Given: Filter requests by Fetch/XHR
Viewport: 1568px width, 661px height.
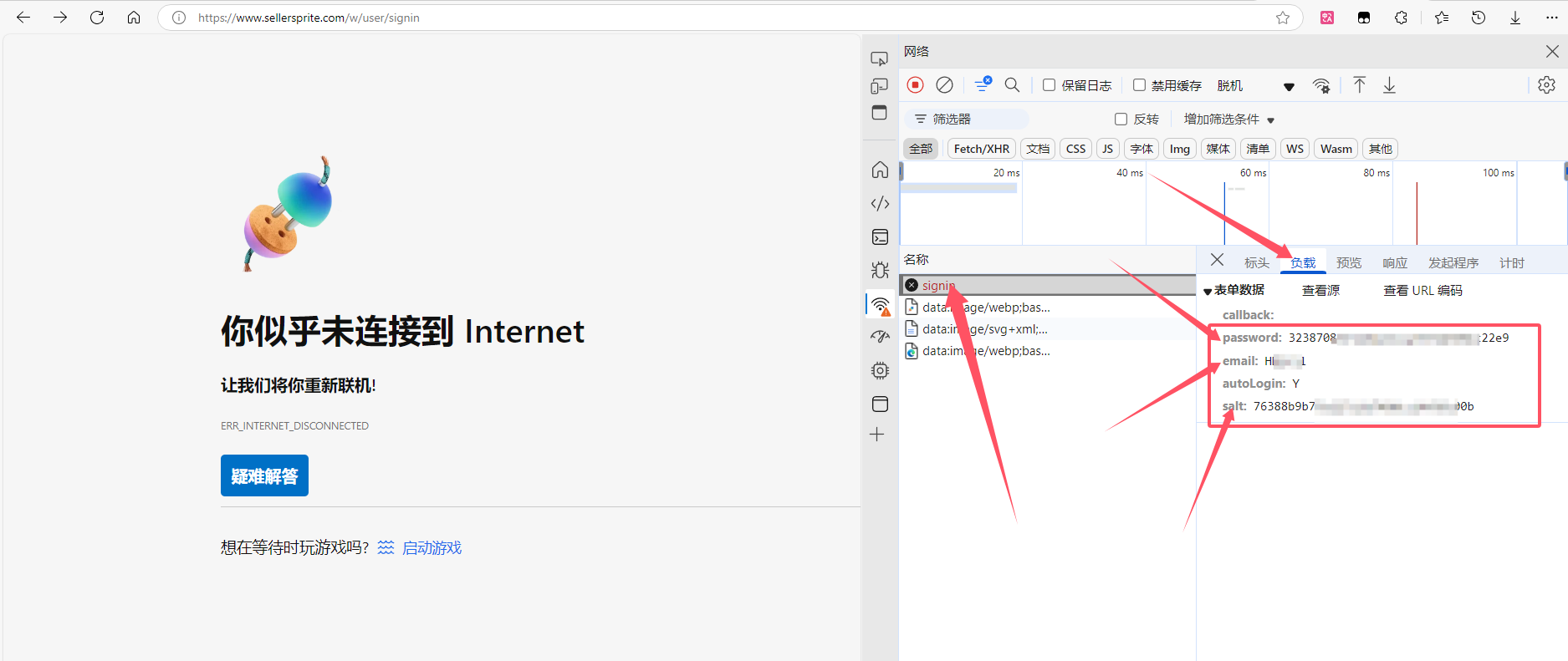Looking at the screenshot, I should [x=981, y=149].
